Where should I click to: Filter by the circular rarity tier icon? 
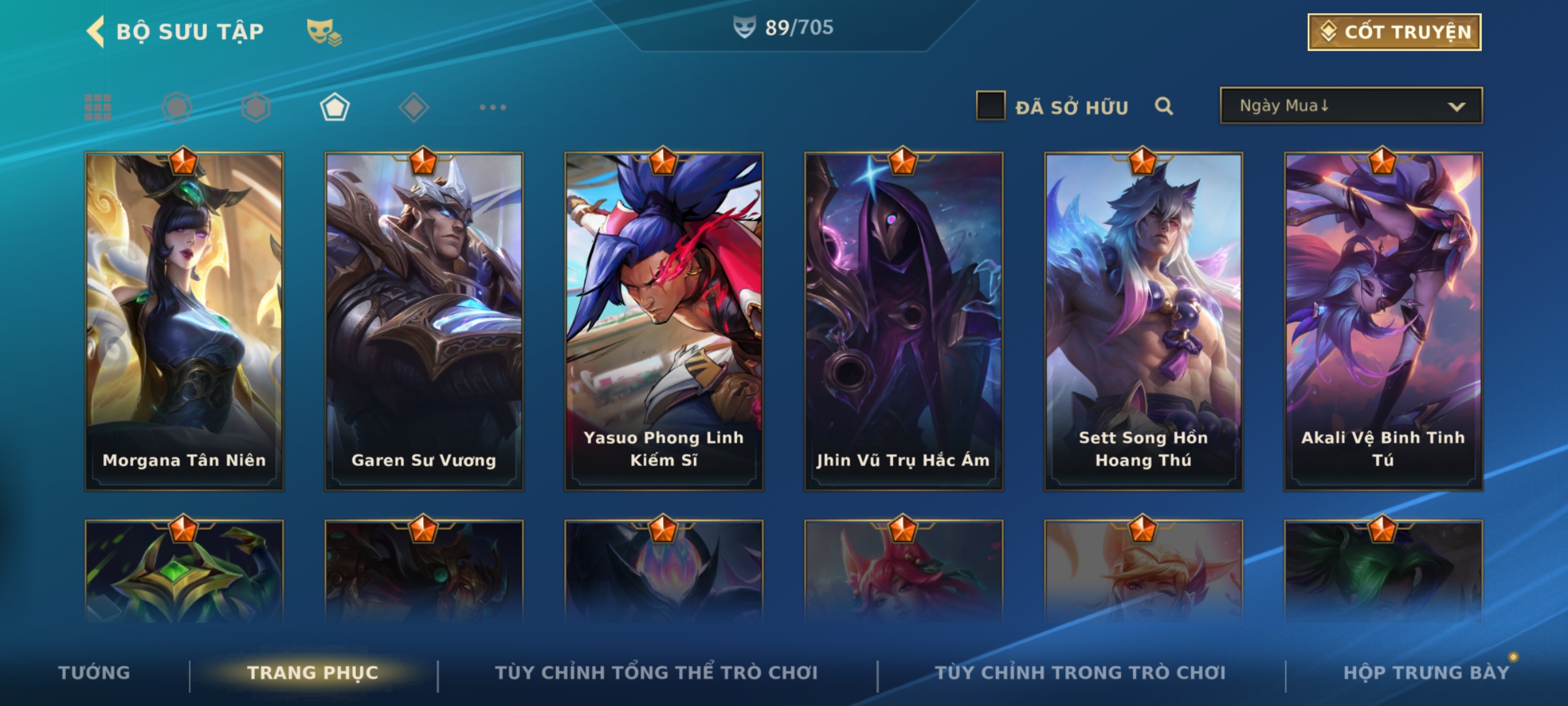click(x=177, y=107)
